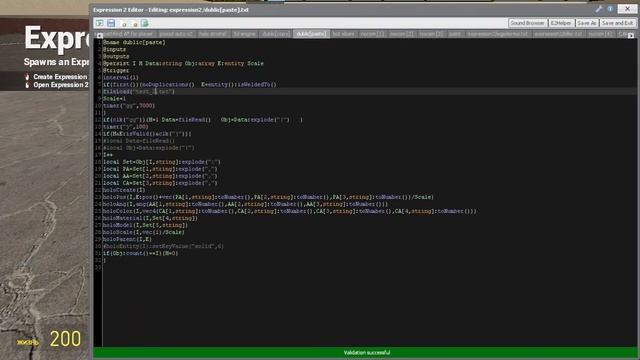The width and height of the screenshot is (640, 360).
Task: Click the holoModel(I,Set[5,string]) line
Action: click(x=145, y=225)
